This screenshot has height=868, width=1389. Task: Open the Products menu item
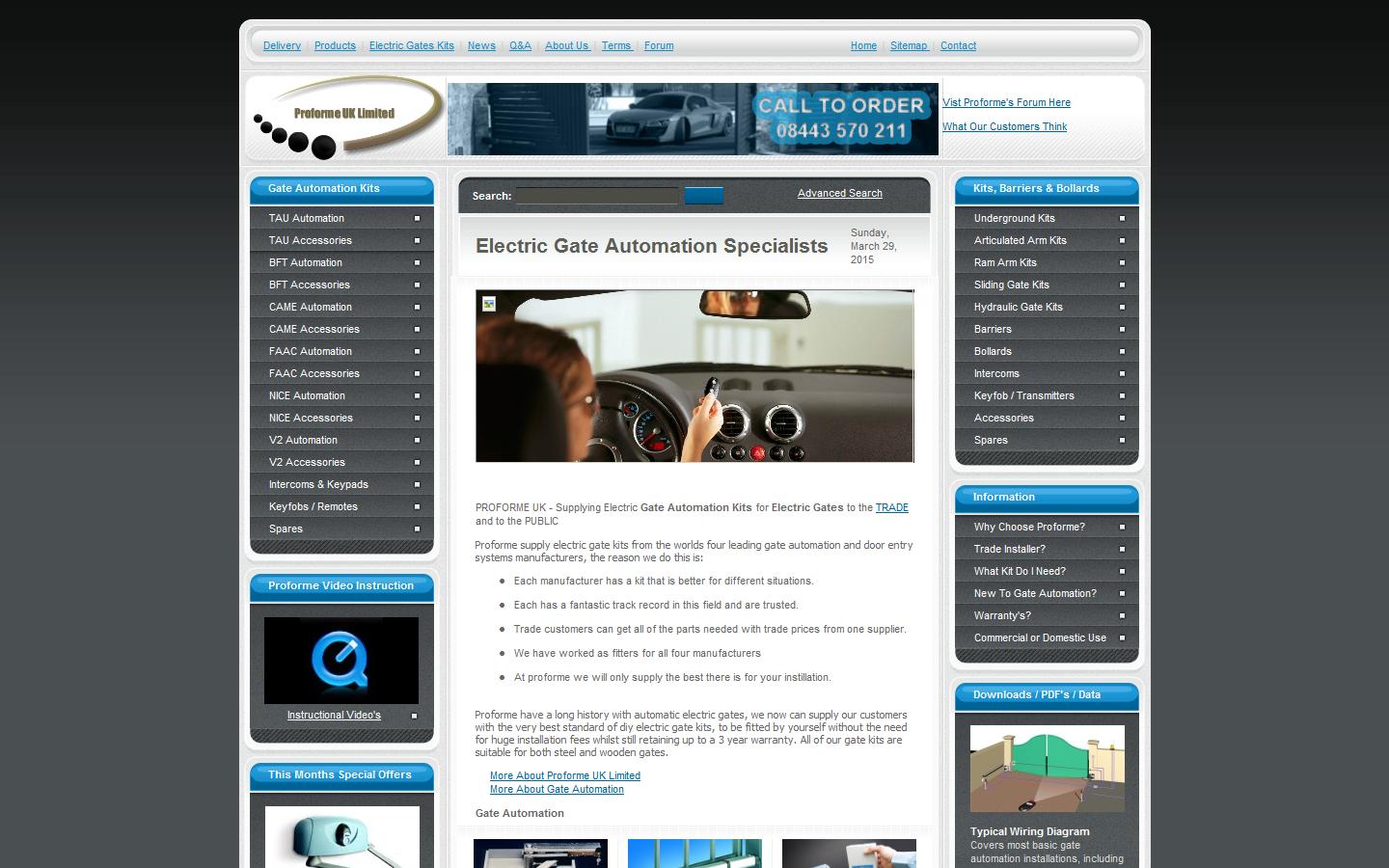pyautogui.click(x=335, y=45)
